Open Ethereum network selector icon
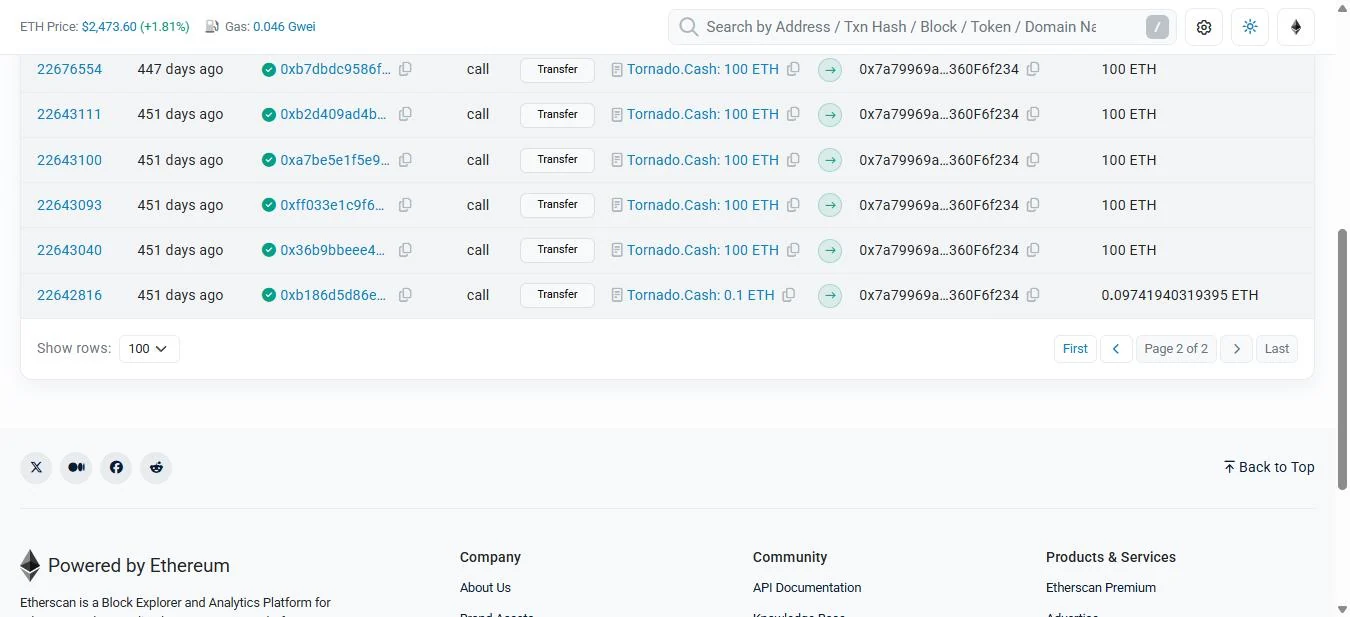The height and width of the screenshot is (617, 1350). [1296, 27]
